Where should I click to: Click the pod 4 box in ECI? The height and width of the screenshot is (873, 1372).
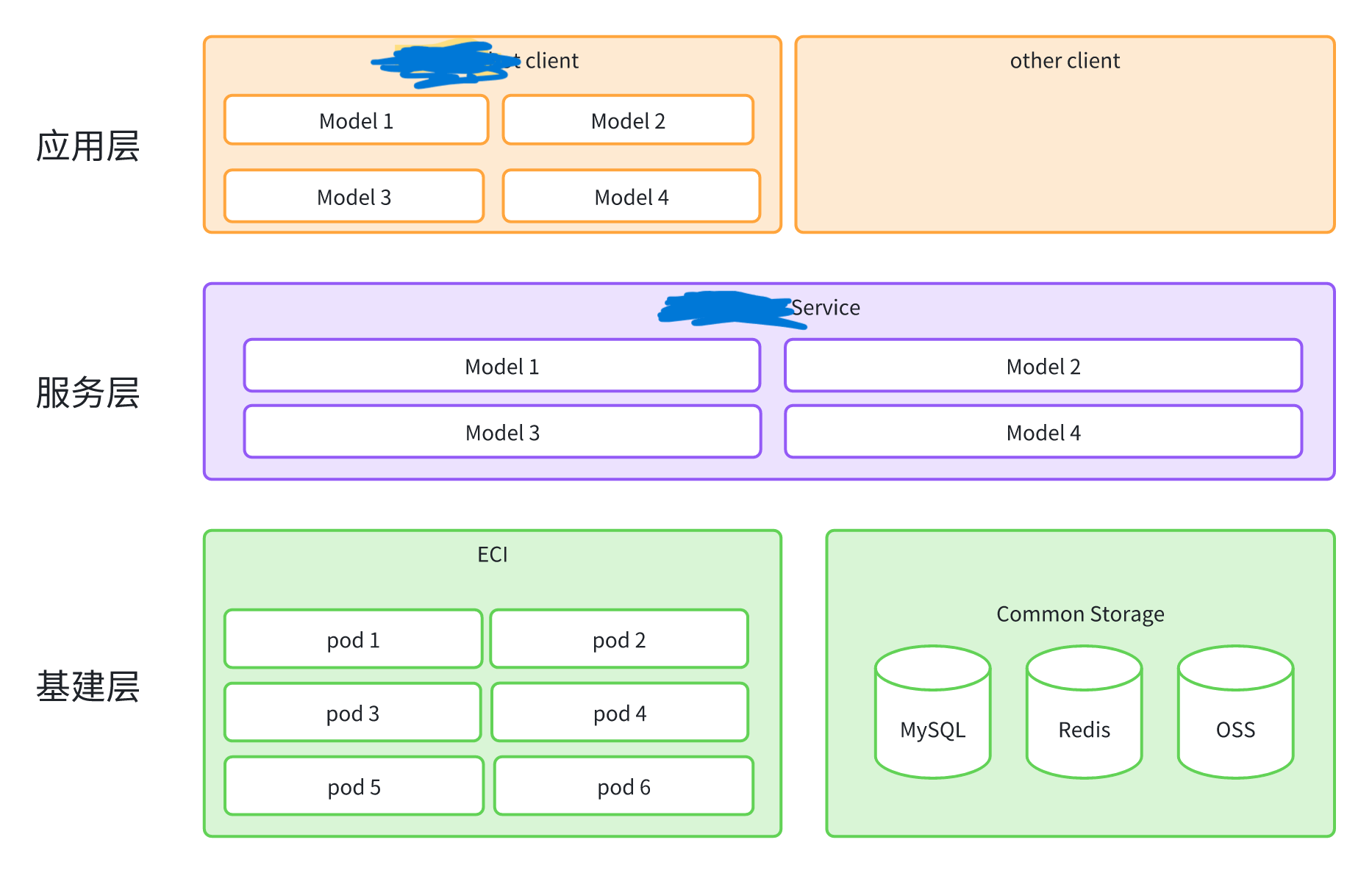(620, 712)
